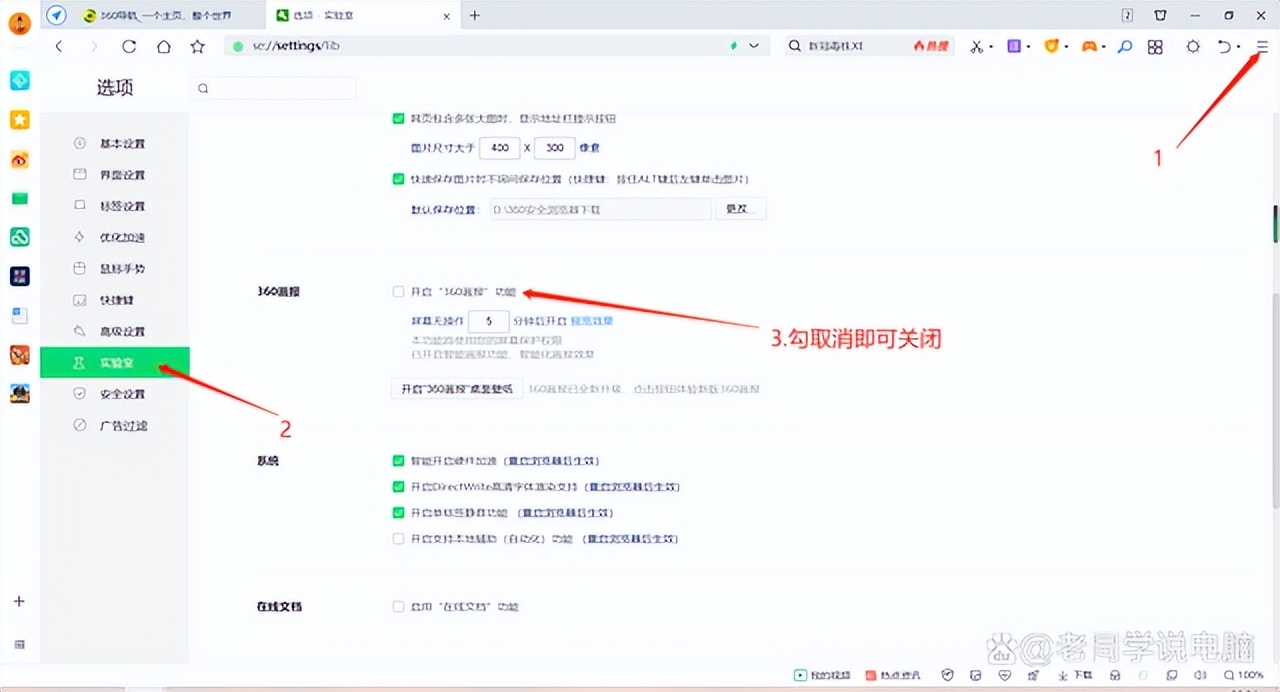This screenshot has width=1280, height=692.
Task: Open the four-squares apps grid icon
Action: (x=1155, y=46)
